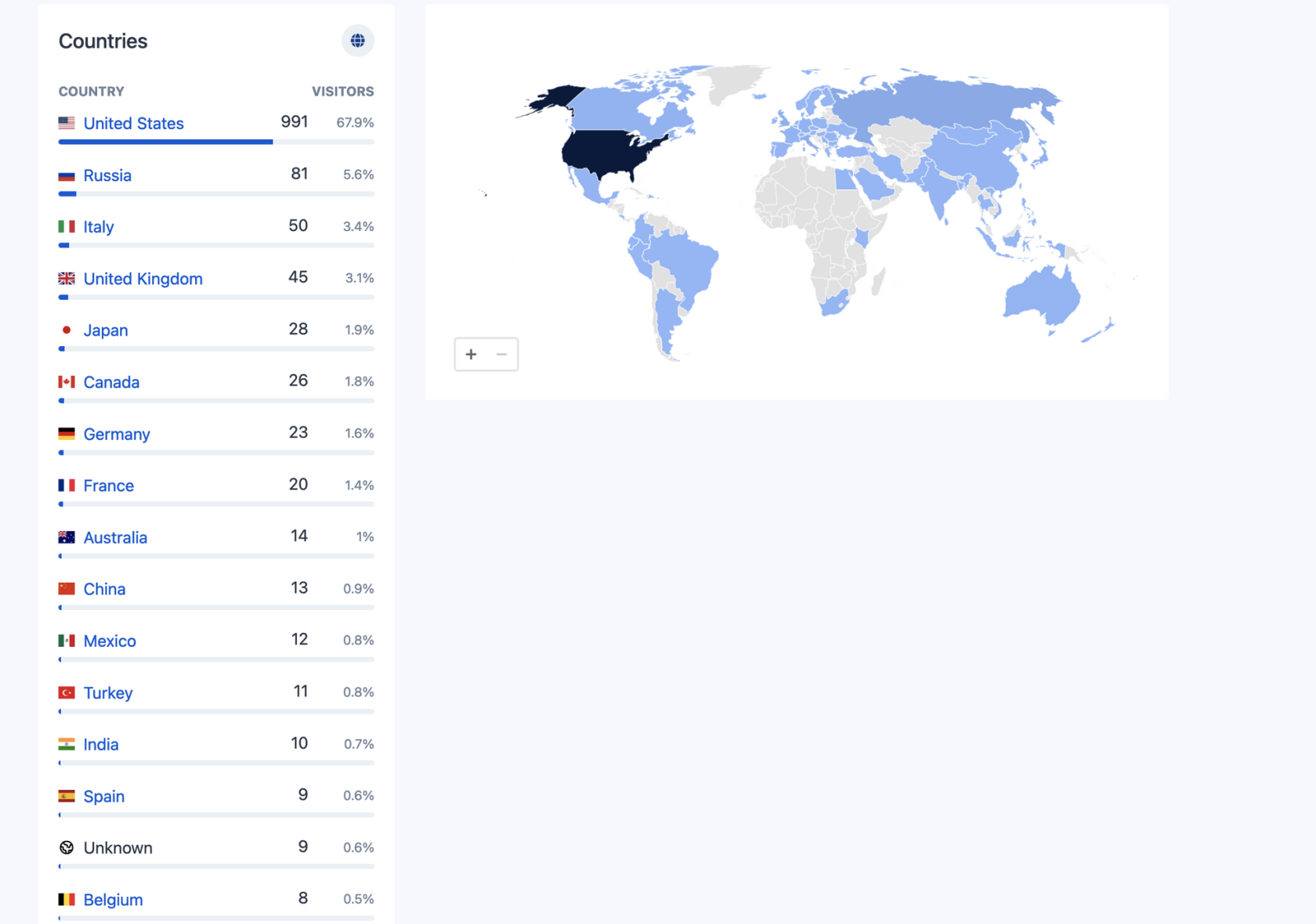Zoom in the map with plus button
Image resolution: width=1316 pixels, height=924 pixels.
coord(471,355)
